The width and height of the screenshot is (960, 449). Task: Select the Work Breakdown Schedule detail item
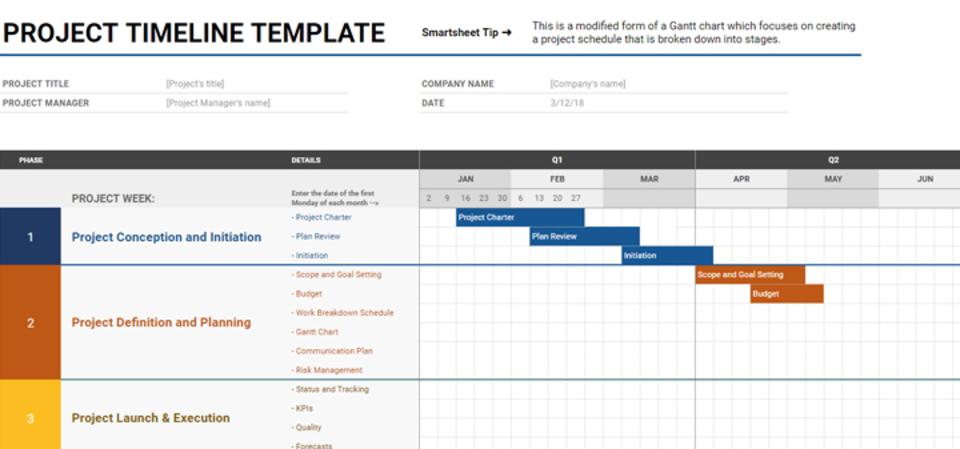tap(344, 312)
